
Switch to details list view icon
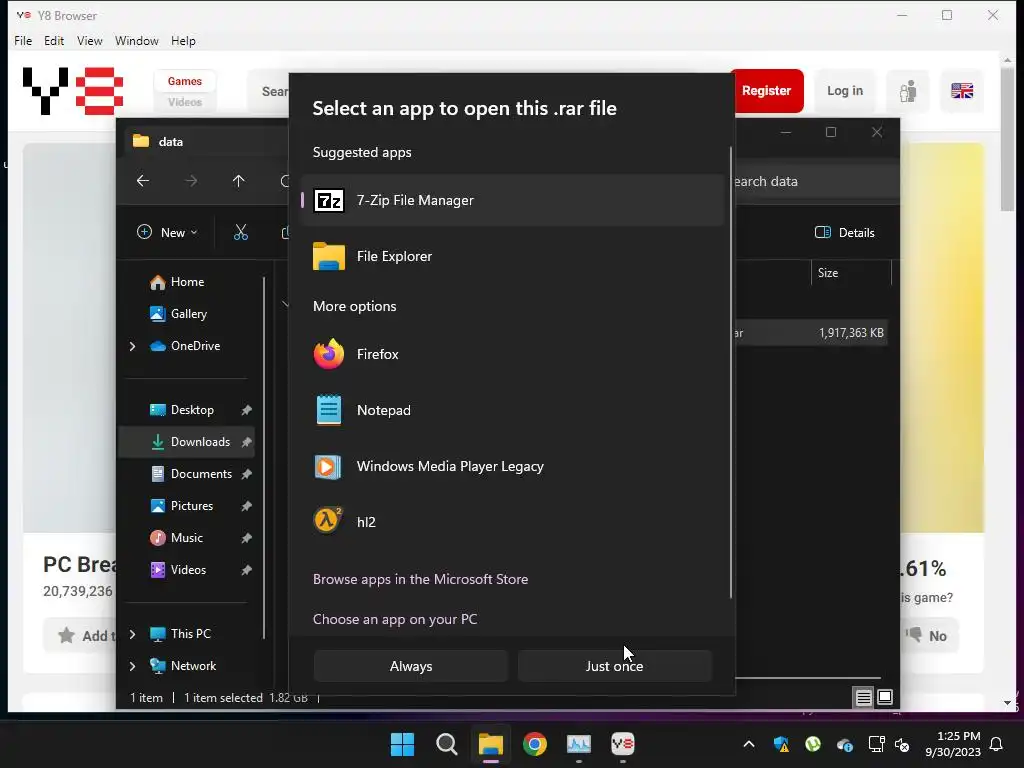point(863,697)
